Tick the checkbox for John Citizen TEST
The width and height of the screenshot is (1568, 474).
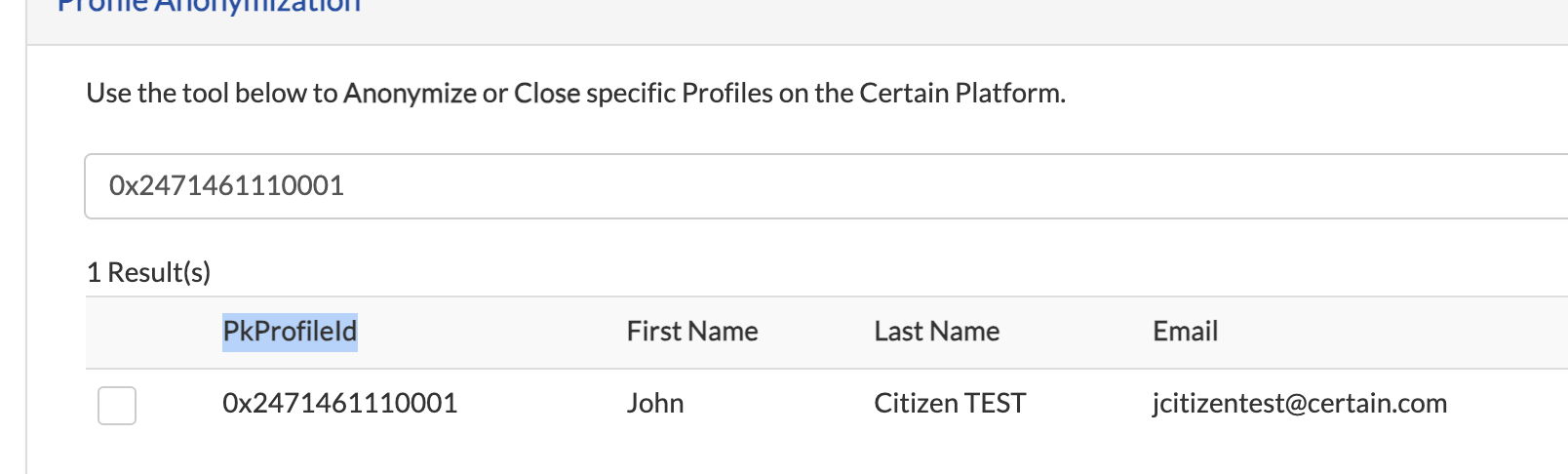pos(117,405)
